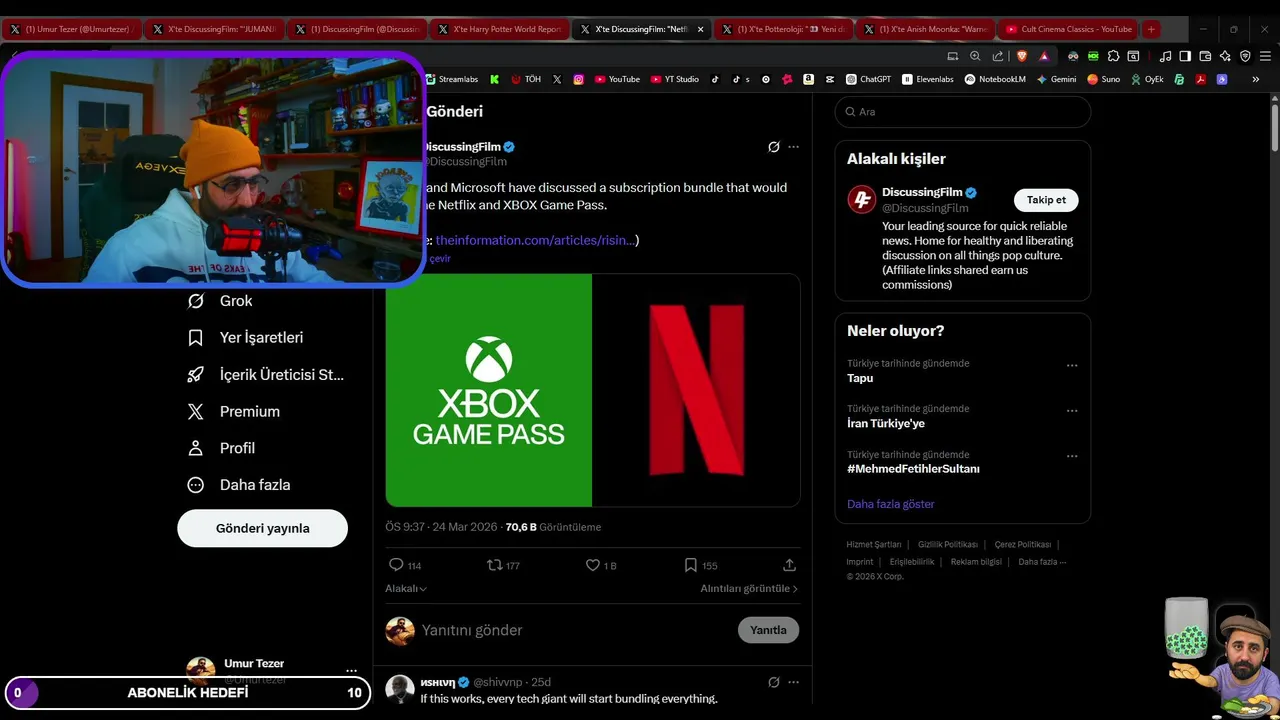Click Reklam bilgisi footer link
This screenshot has height=720, width=1280.
[976, 562]
